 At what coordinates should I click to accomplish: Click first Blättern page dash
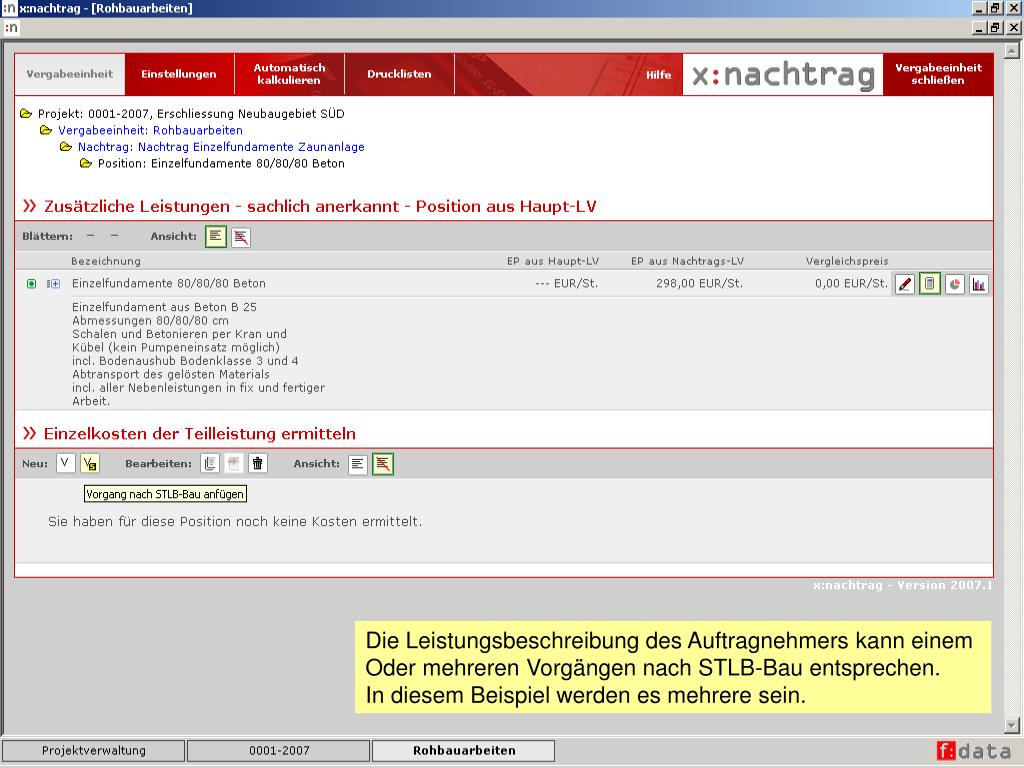point(91,236)
